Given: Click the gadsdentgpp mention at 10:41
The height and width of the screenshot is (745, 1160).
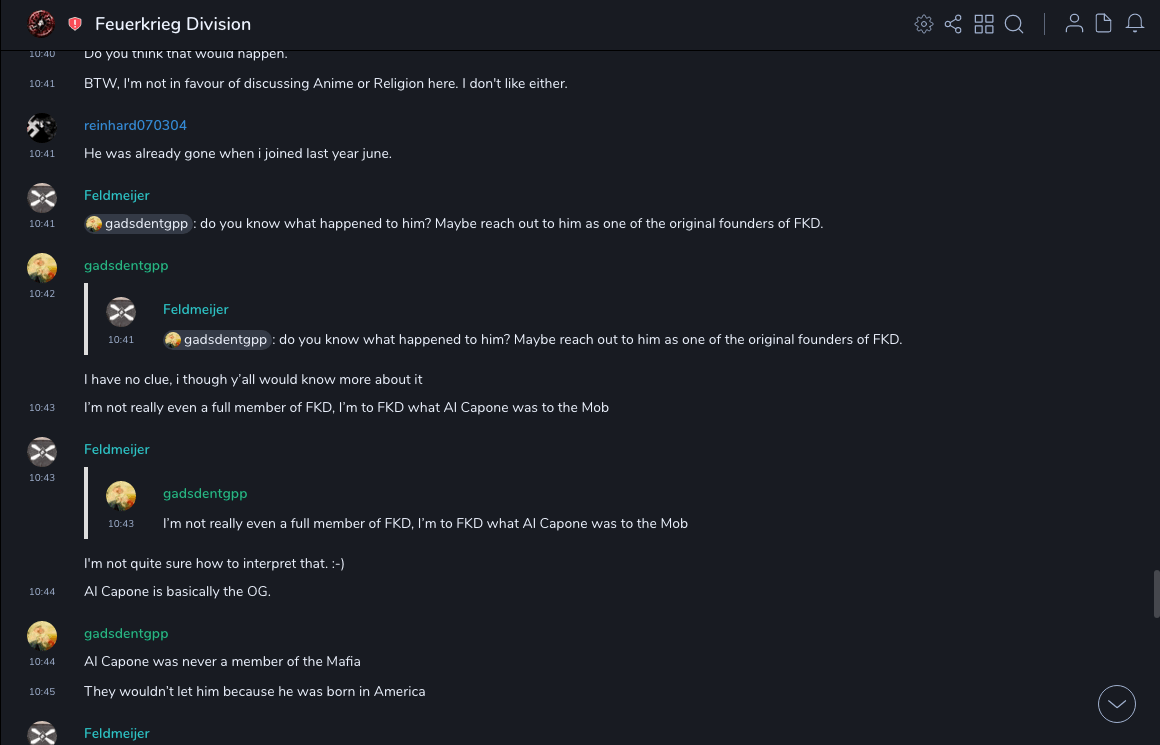Looking at the screenshot, I should [138, 224].
